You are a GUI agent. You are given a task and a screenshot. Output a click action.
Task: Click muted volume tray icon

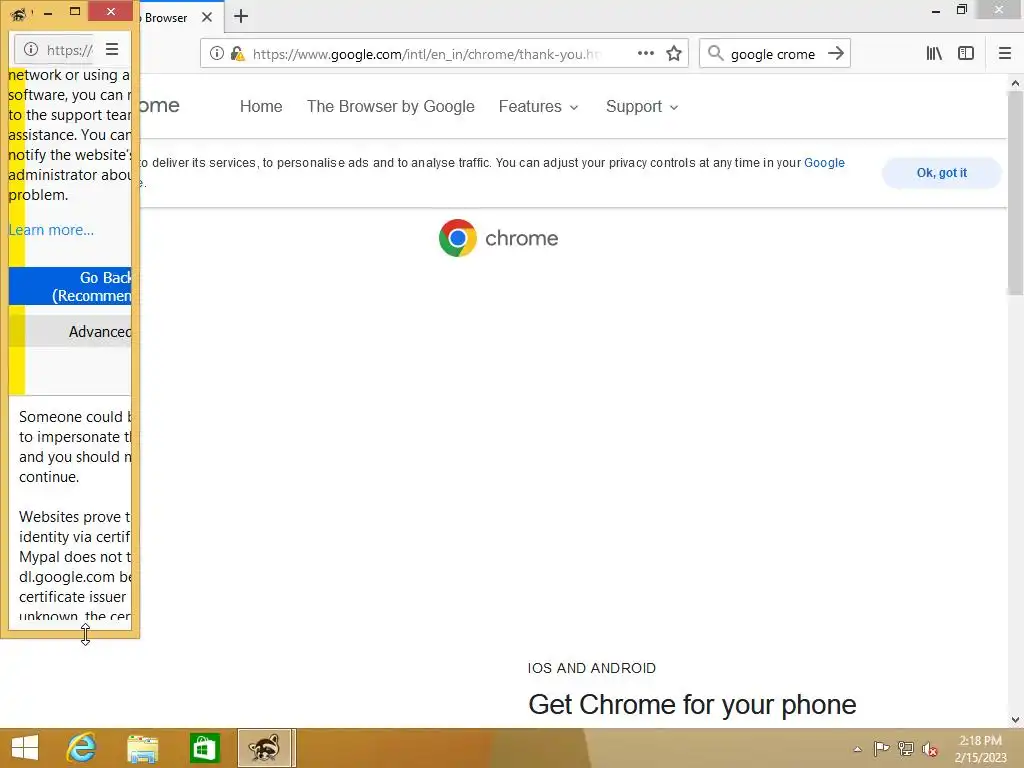tap(930, 749)
